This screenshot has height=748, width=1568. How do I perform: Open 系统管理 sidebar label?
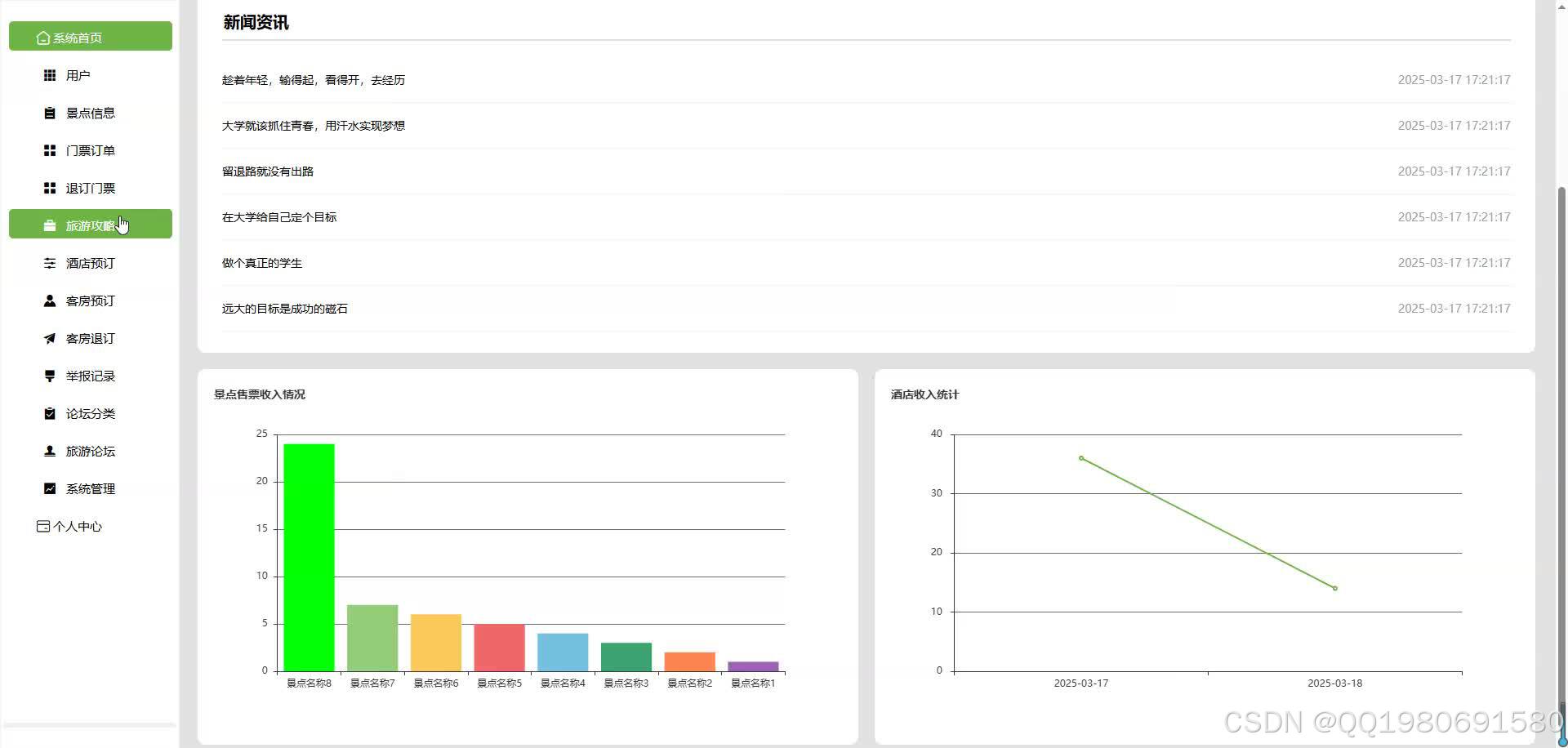[x=91, y=488]
